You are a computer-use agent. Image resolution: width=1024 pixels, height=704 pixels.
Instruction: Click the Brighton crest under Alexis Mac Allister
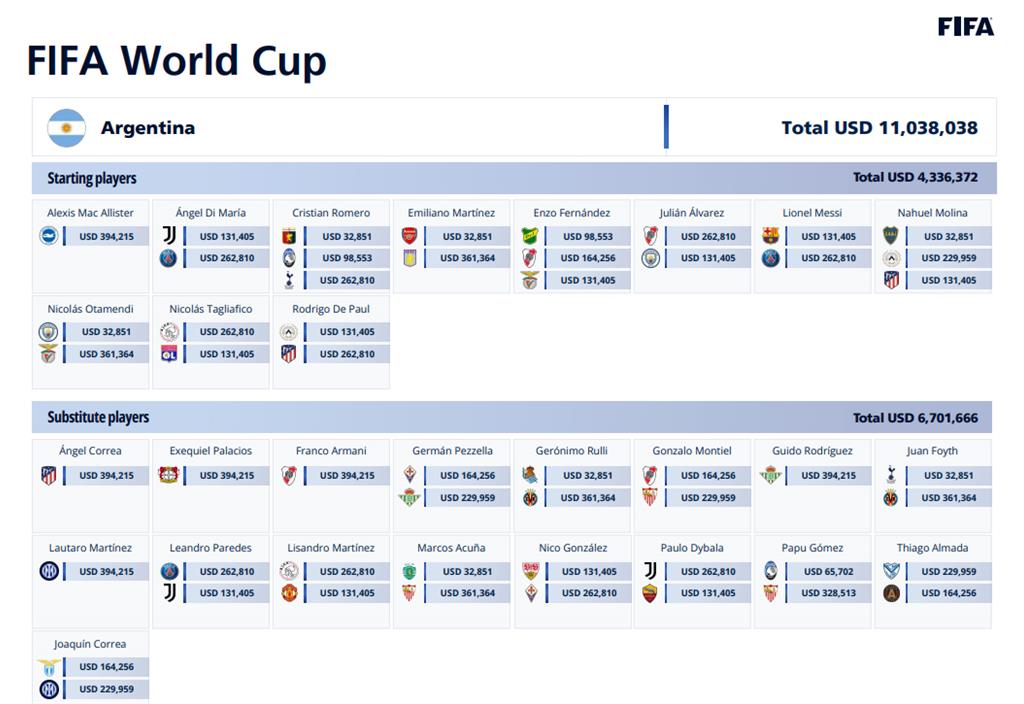point(48,236)
